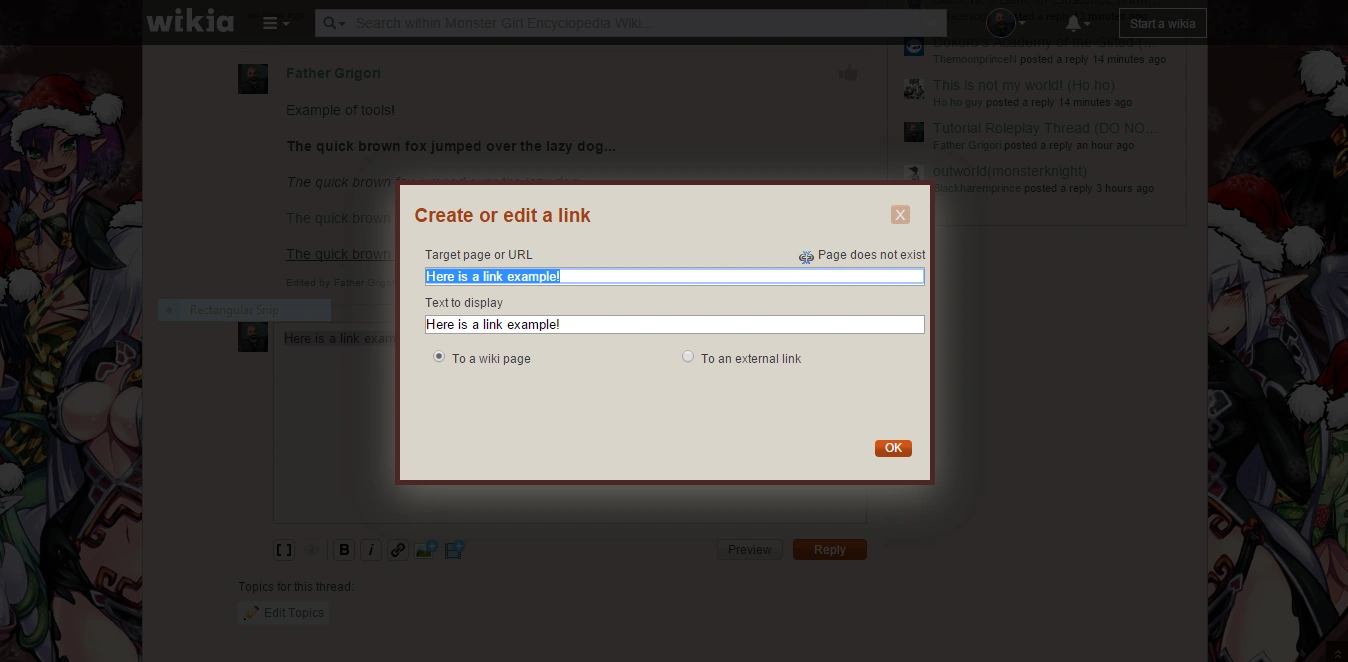
Task: Open 'Tutorial Roleplay Thread' link in sidebar
Action: pyautogui.click(x=1046, y=129)
